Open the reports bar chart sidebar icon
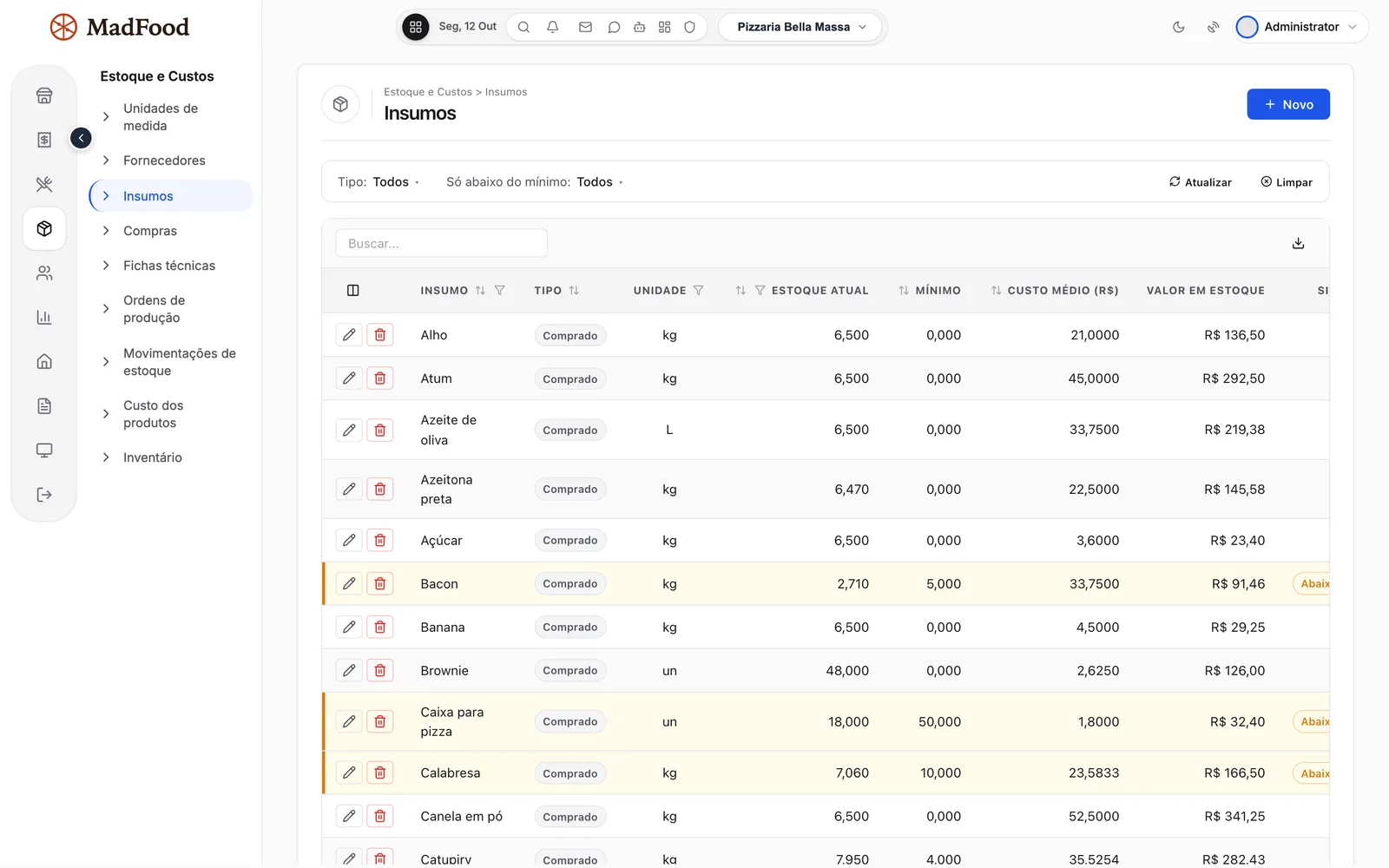Image resolution: width=1389 pixels, height=868 pixels. pyautogui.click(x=44, y=317)
